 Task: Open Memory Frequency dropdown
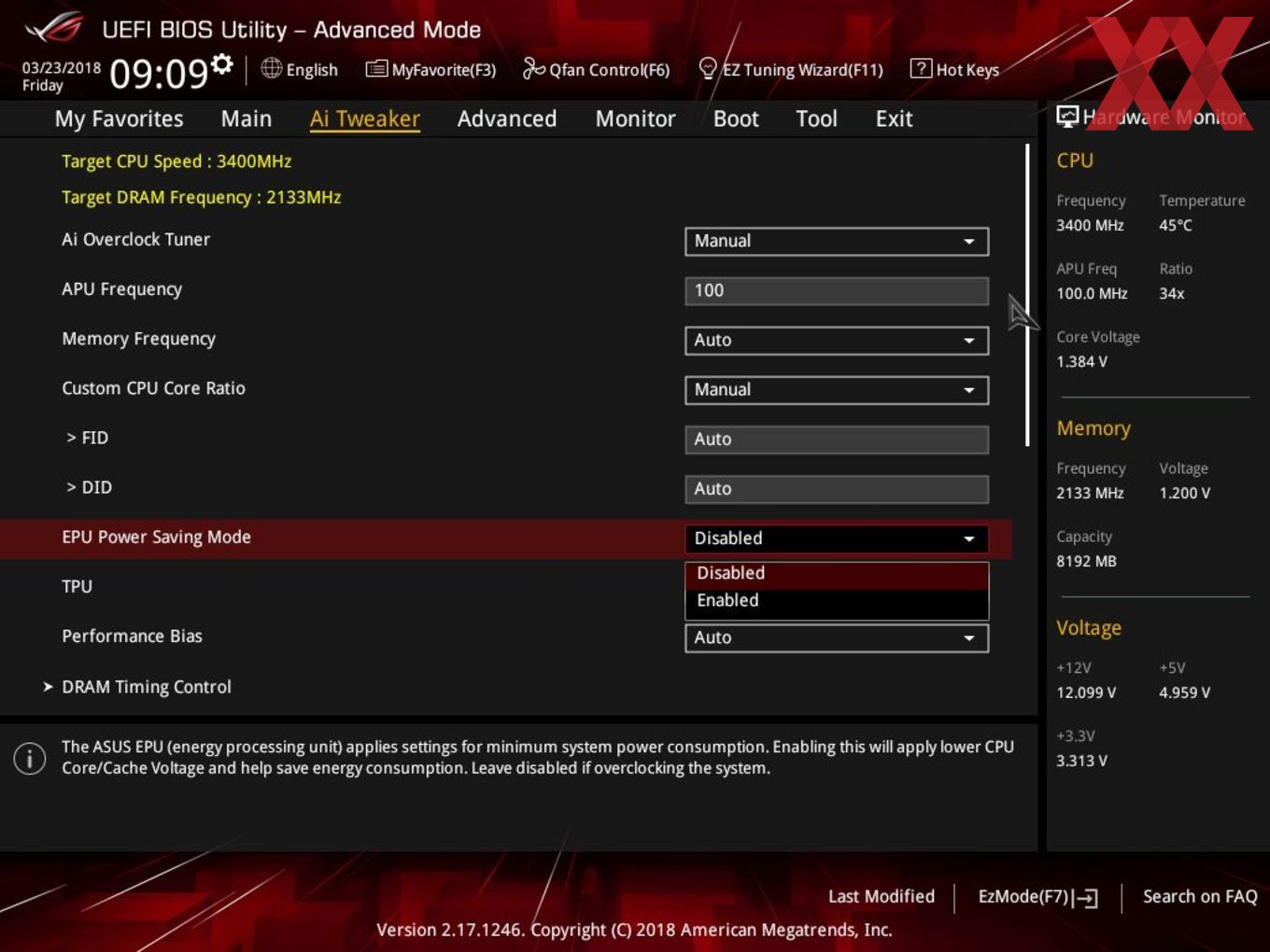pyautogui.click(x=837, y=340)
